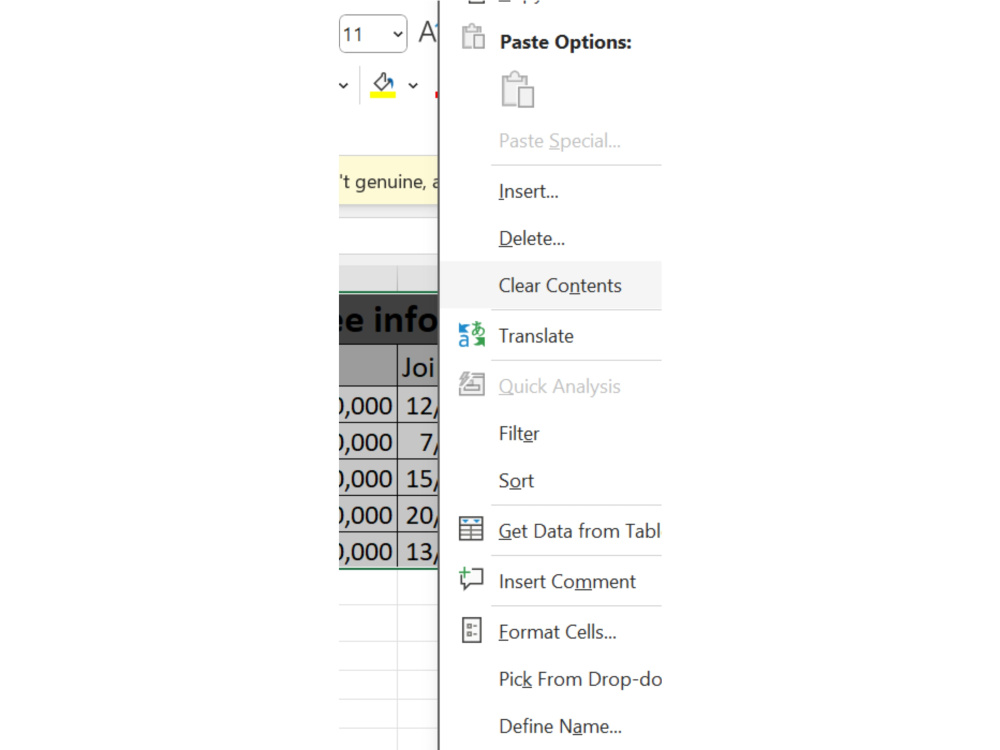Viewport: 1000px width, 750px height.
Task: Click the Get Data from Table icon
Action: click(471, 529)
